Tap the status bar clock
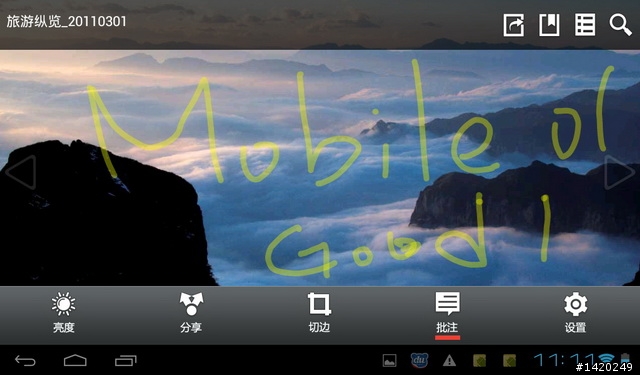This screenshot has width=640, height=375. [565, 360]
